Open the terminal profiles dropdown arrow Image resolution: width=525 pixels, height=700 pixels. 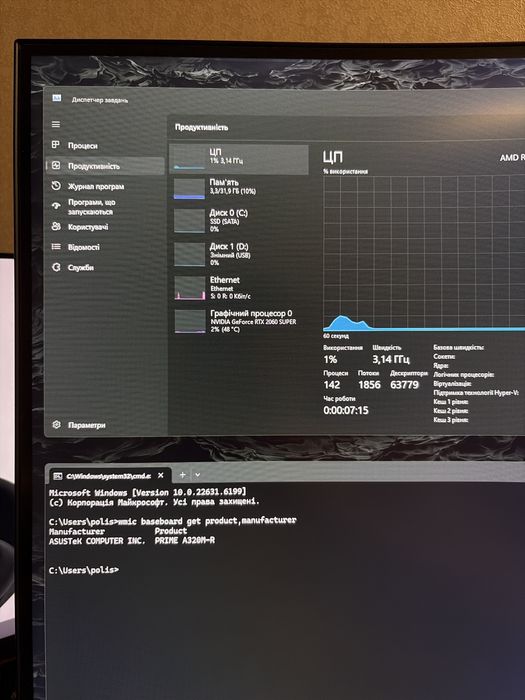click(197, 475)
